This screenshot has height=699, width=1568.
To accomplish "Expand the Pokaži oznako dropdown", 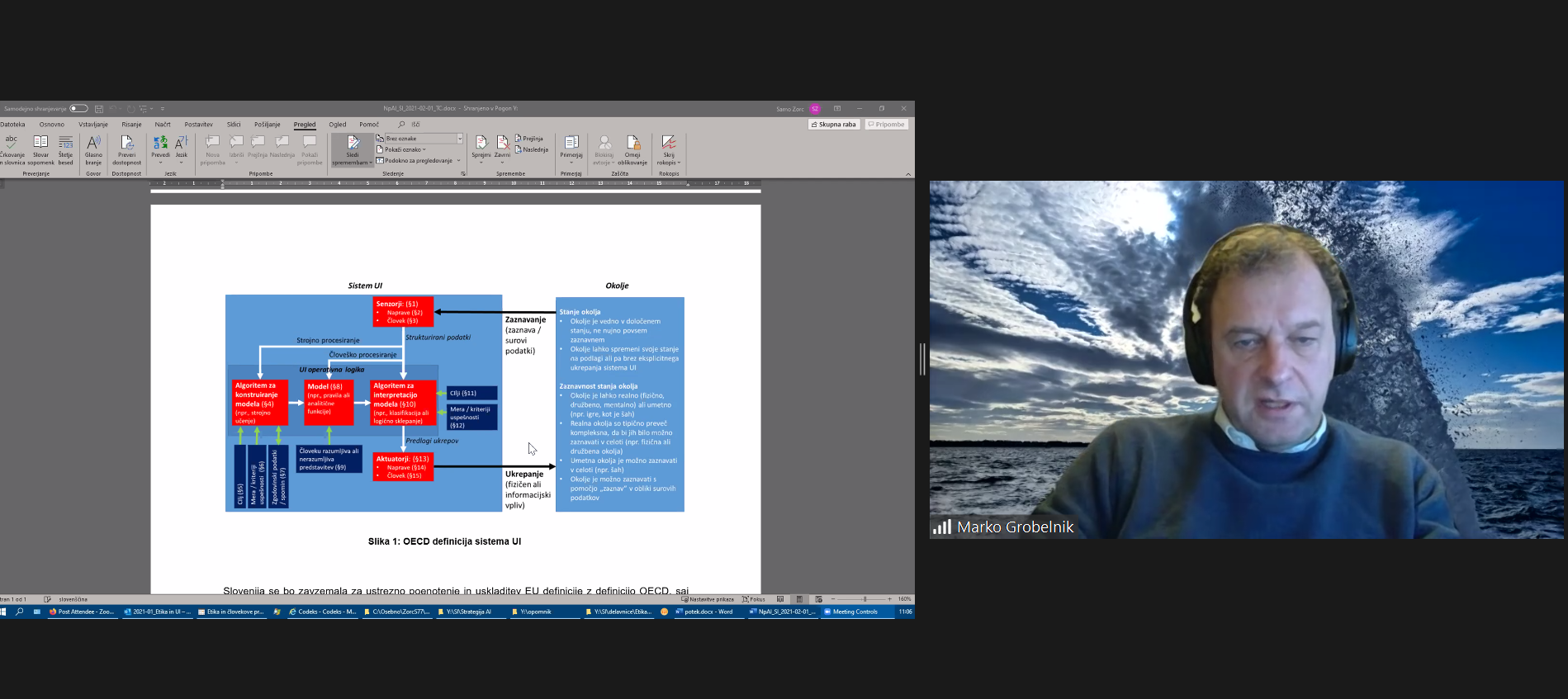I will 404,149.
